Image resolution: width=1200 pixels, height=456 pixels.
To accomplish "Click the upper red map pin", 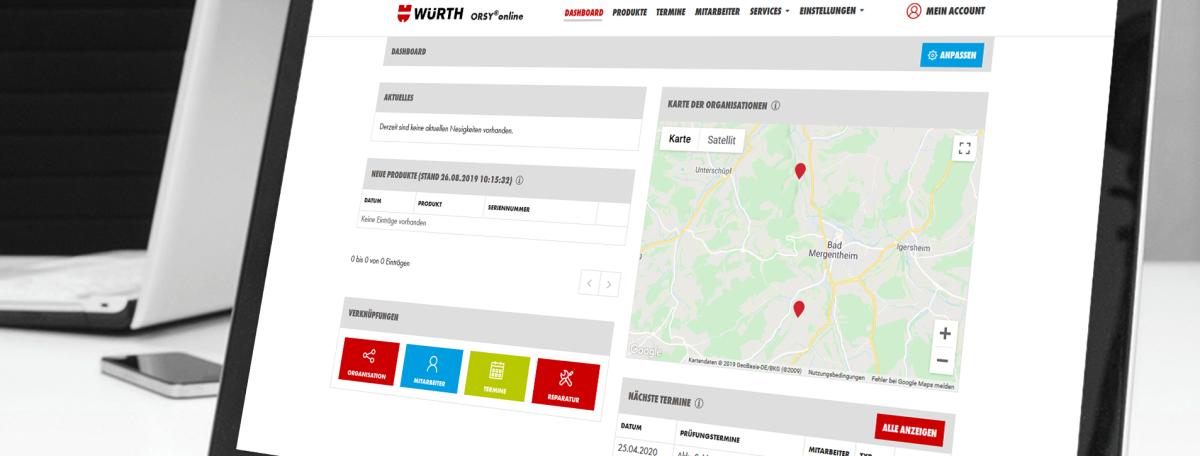I will (800, 171).
